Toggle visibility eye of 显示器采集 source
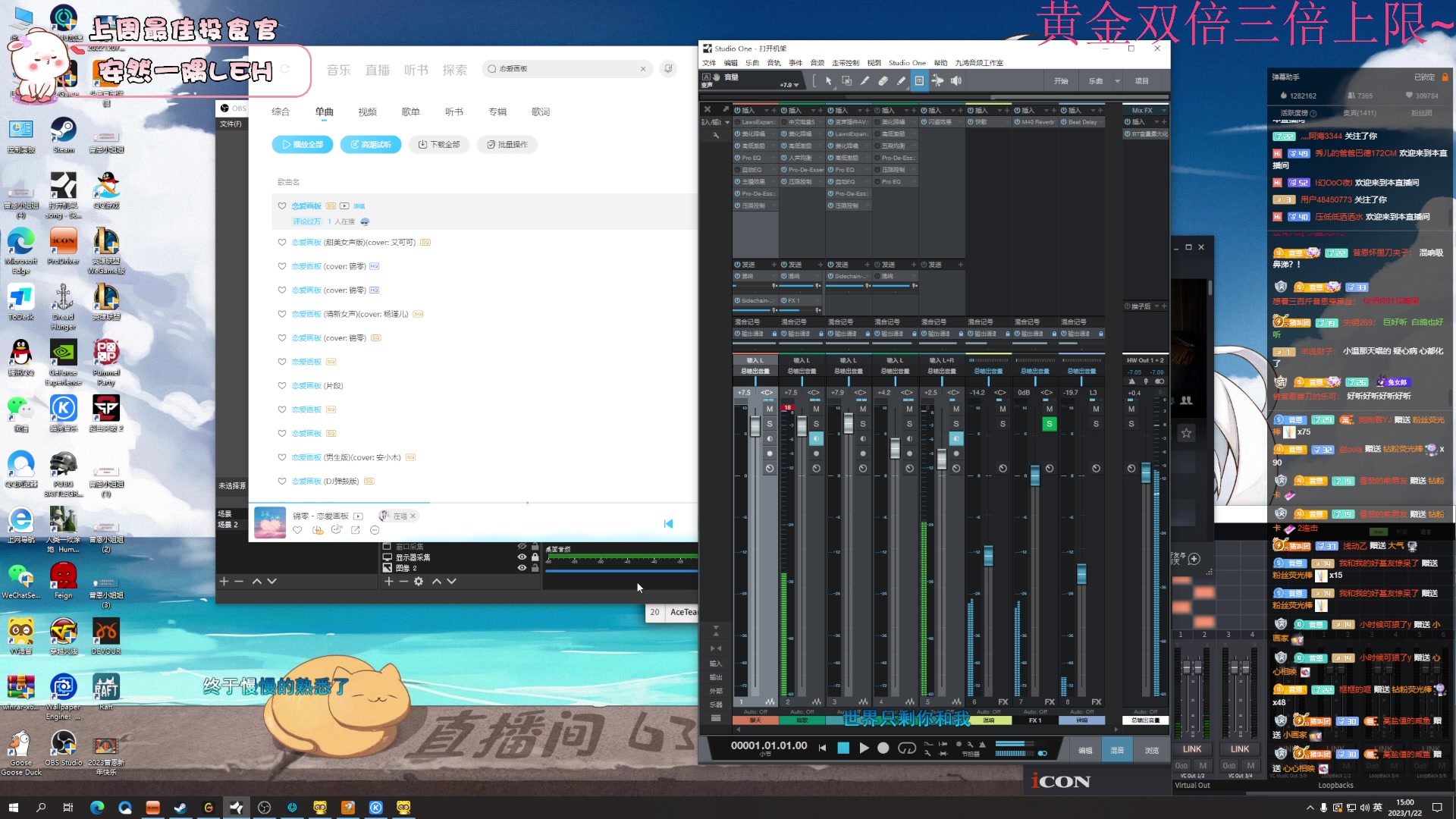Screen dimensions: 1456x819 pos(522,557)
